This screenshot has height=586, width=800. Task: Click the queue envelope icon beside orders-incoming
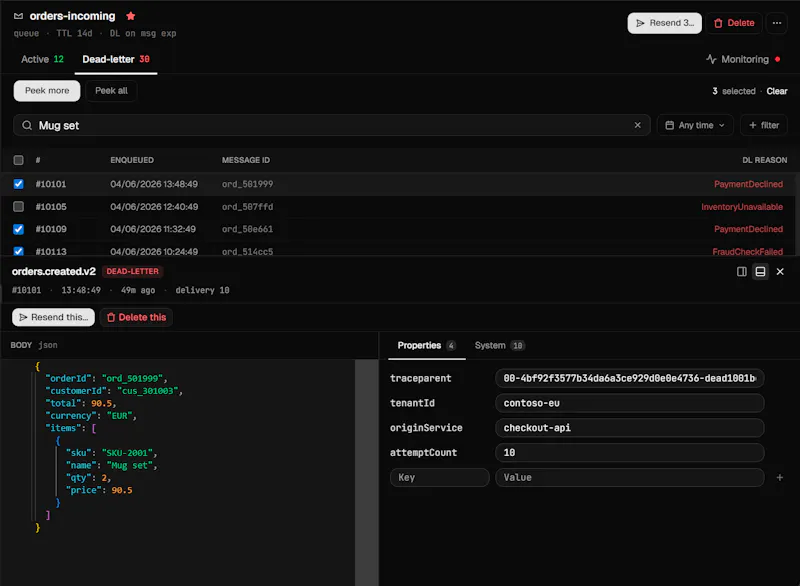tap(18, 16)
